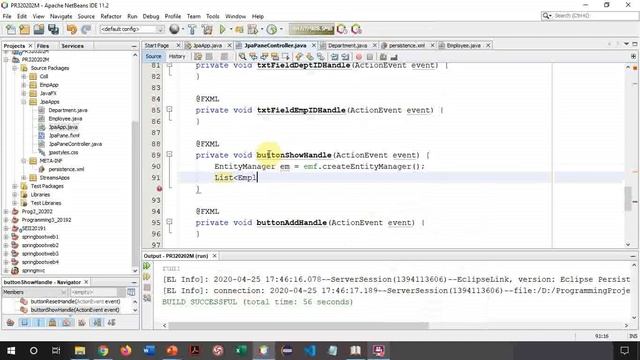640x360 pixels.
Task: Click the Profile Project clock icon
Action: (271, 29)
